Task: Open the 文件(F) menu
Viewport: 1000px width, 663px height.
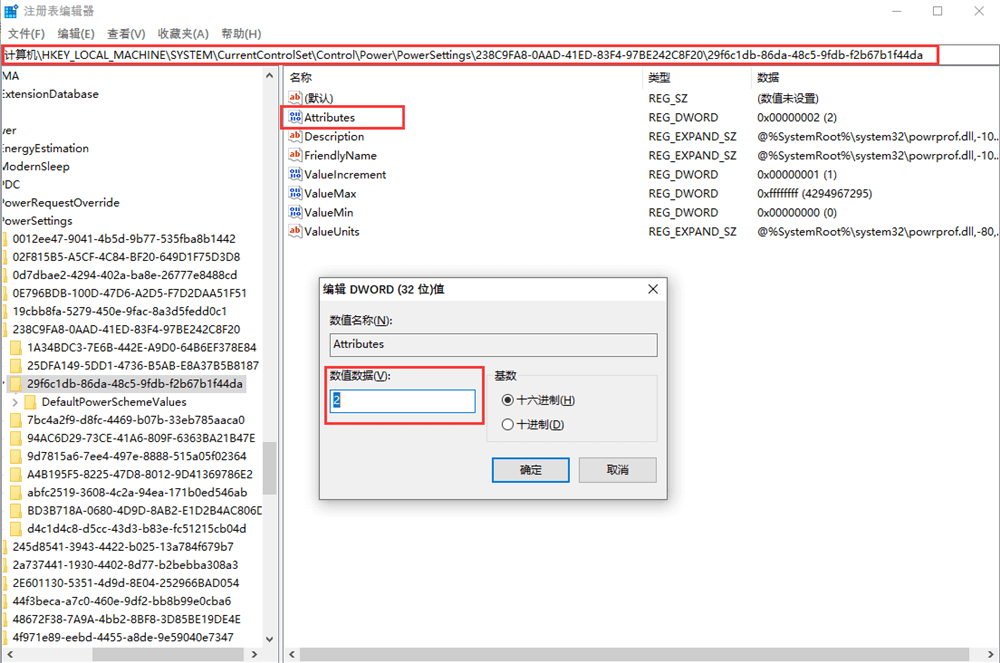Action: 26,34
